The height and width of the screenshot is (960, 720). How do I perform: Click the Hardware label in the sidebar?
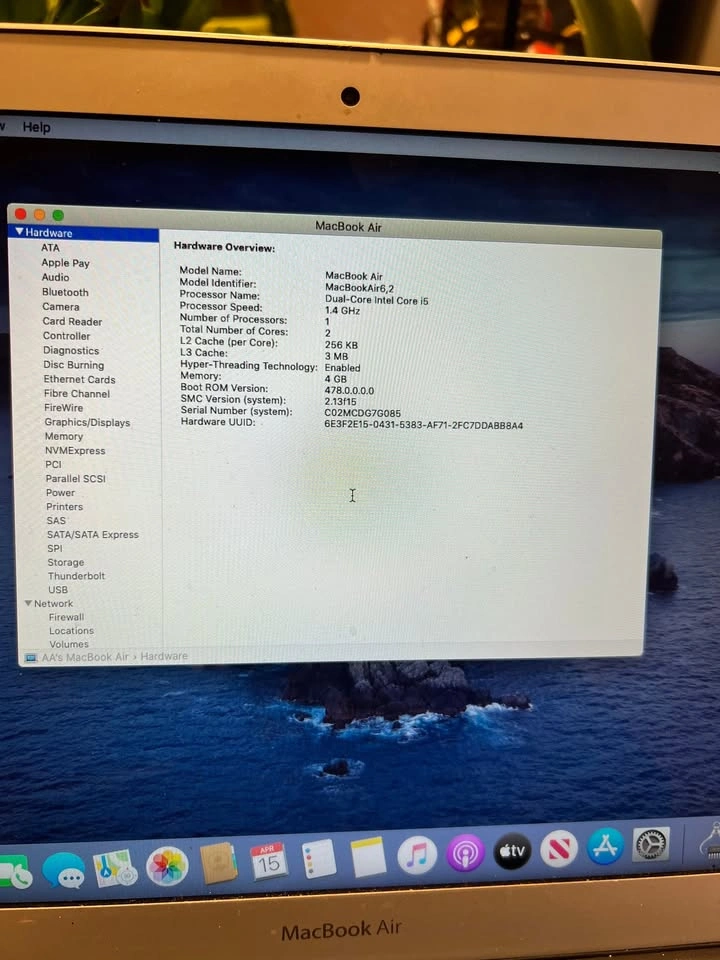pyautogui.click(x=48, y=233)
